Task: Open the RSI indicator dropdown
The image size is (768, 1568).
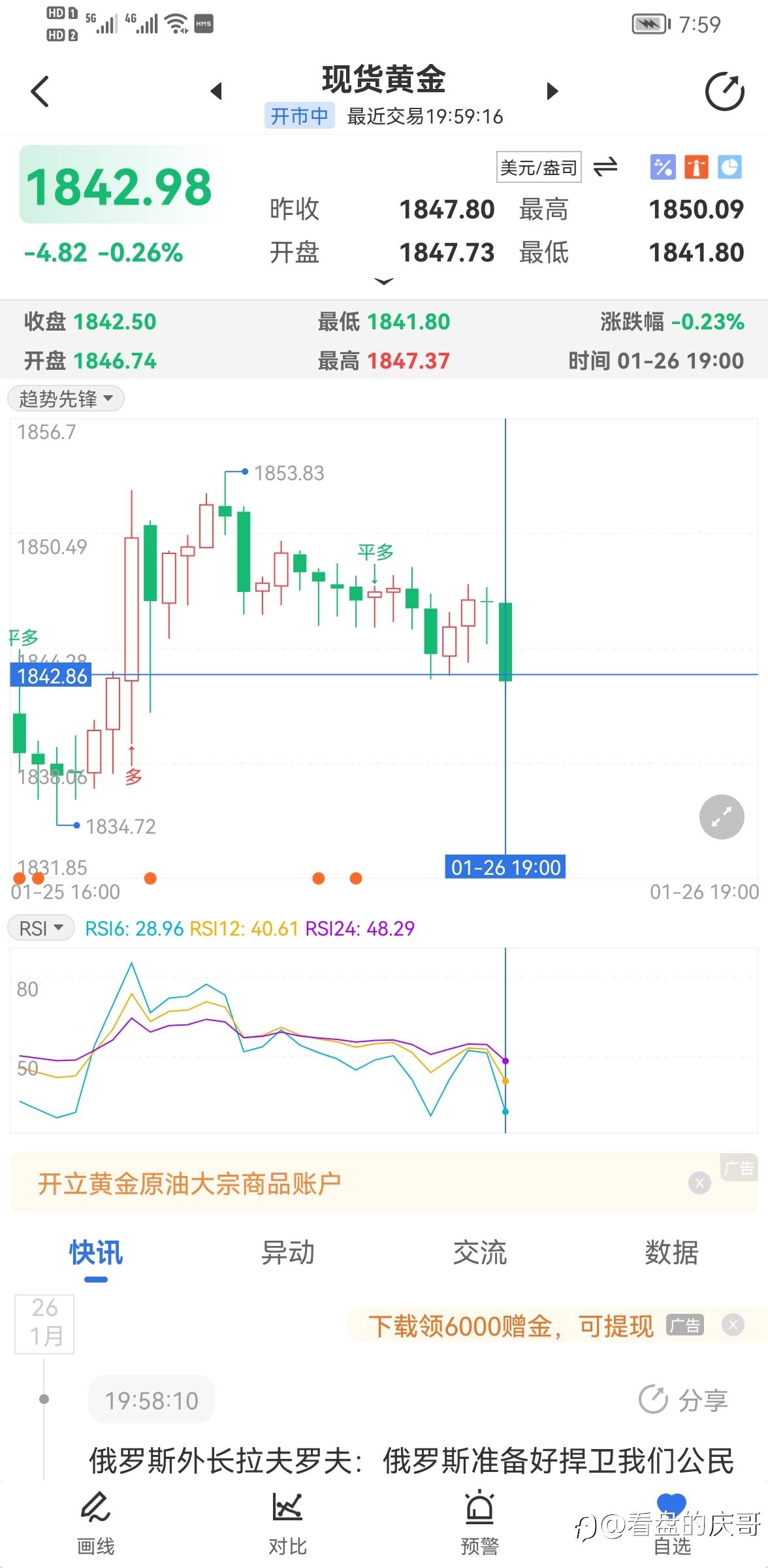Action: (x=40, y=928)
